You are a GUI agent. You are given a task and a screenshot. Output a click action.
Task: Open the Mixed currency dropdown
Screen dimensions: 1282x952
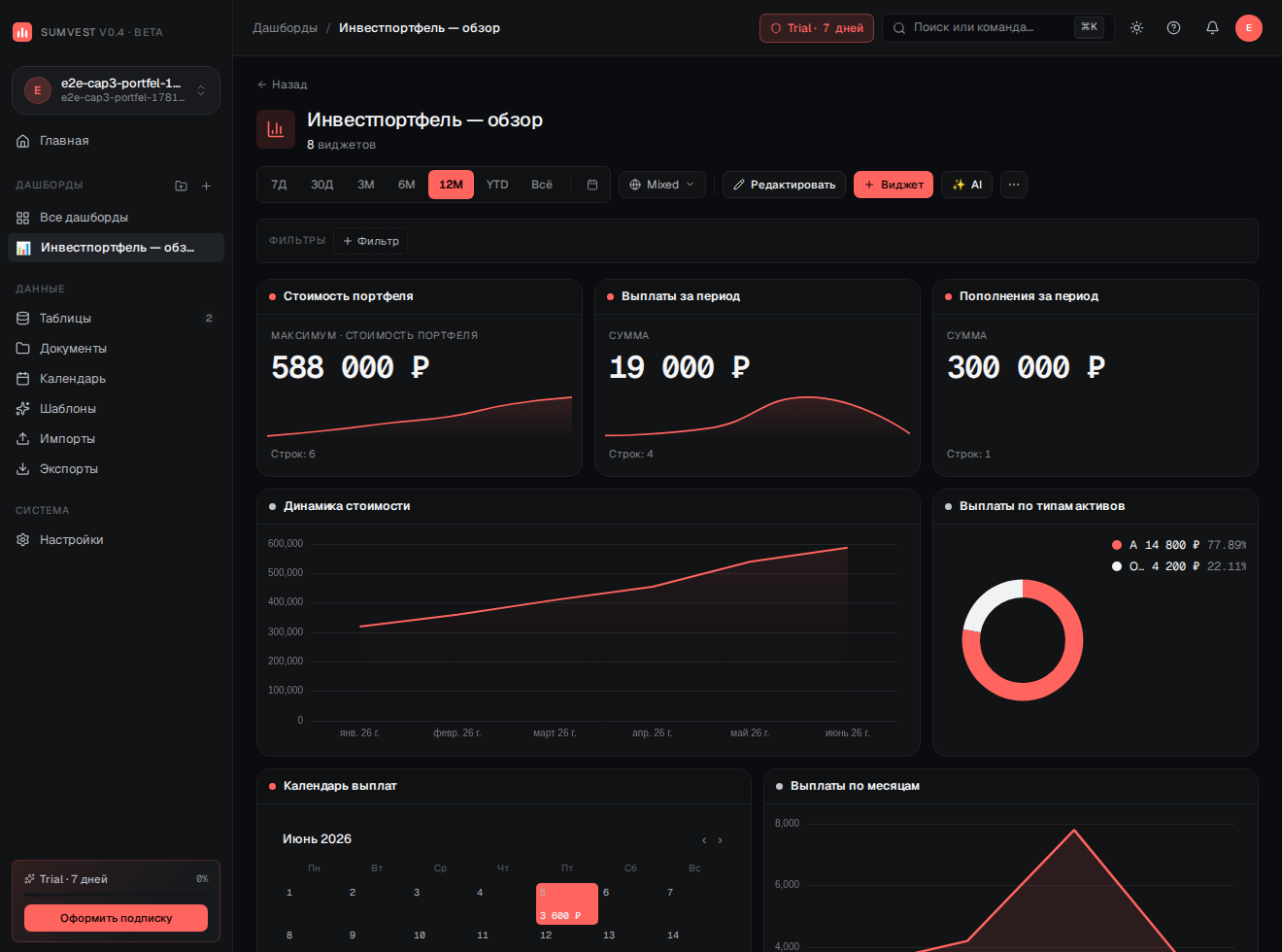click(x=662, y=185)
